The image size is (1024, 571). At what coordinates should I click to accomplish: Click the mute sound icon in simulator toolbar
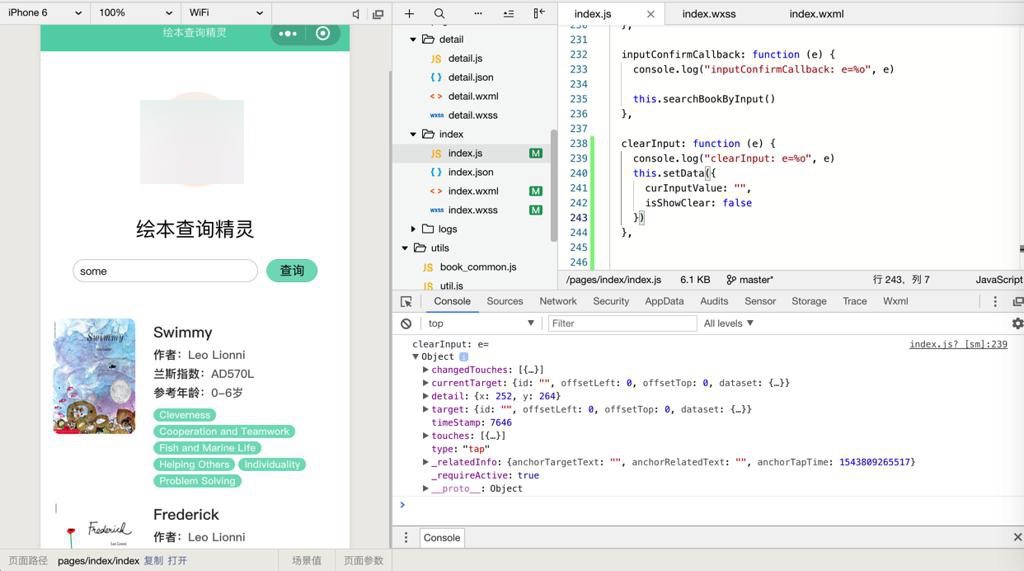[x=355, y=14]
